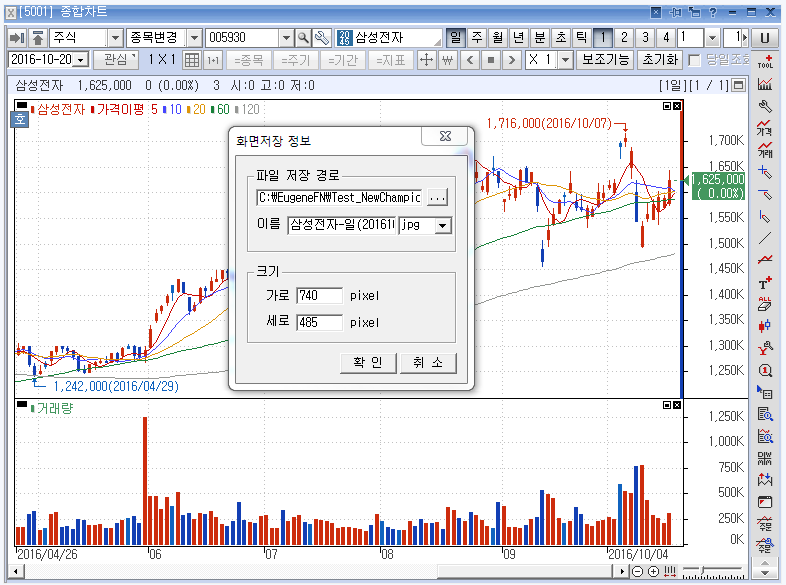786x585 pixels.
Task: Click the 취소 cancel button
Action: coord(428,363)
